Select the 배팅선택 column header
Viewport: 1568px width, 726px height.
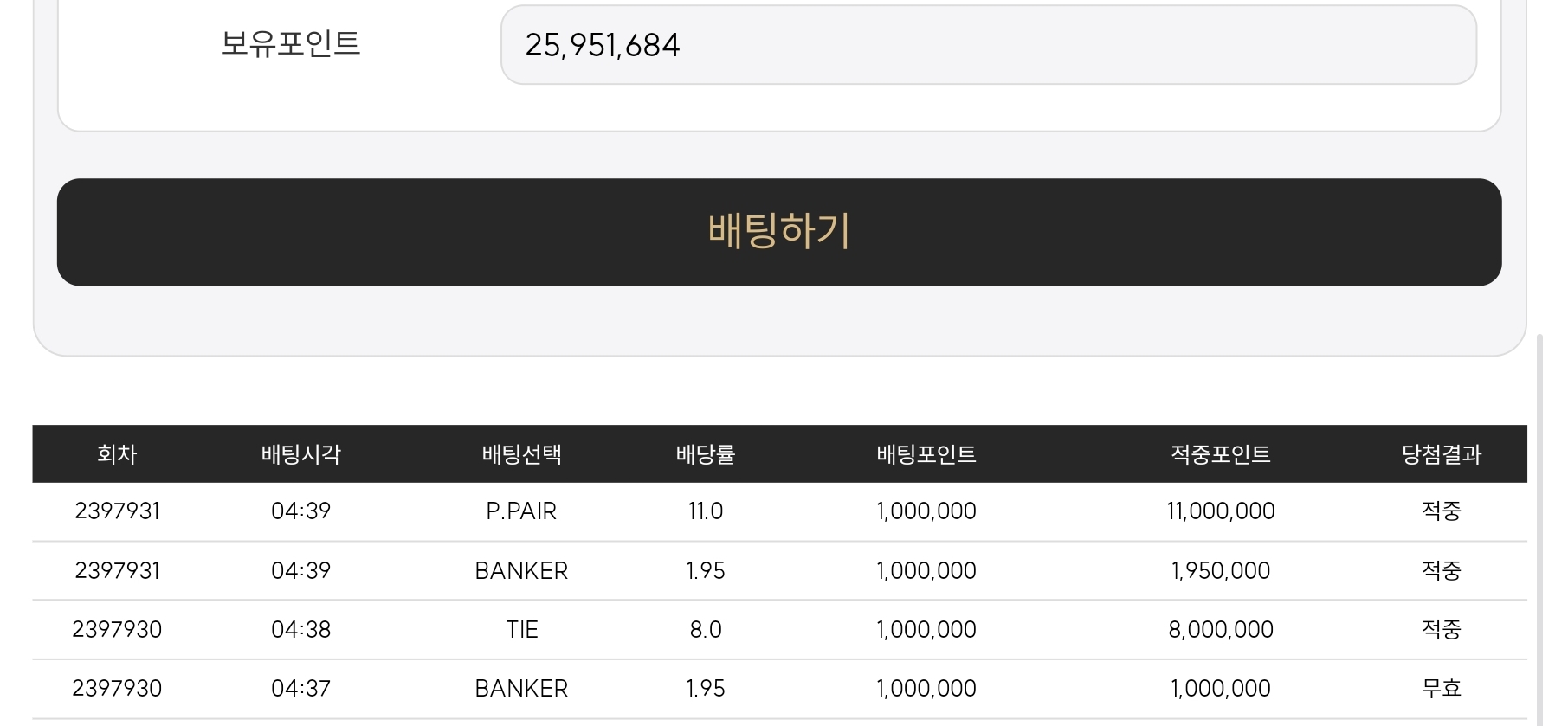(522, 454)
